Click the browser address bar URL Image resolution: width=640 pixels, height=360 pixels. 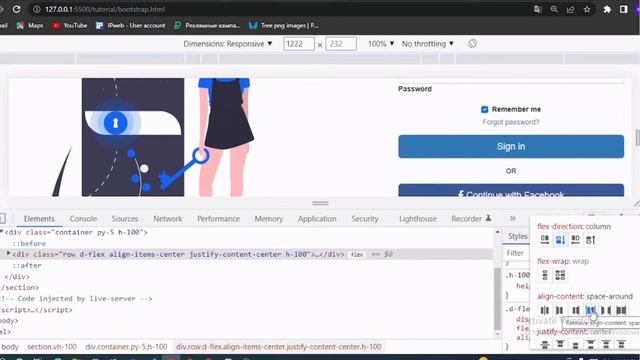pyautogui.click(x=104, y=9)
